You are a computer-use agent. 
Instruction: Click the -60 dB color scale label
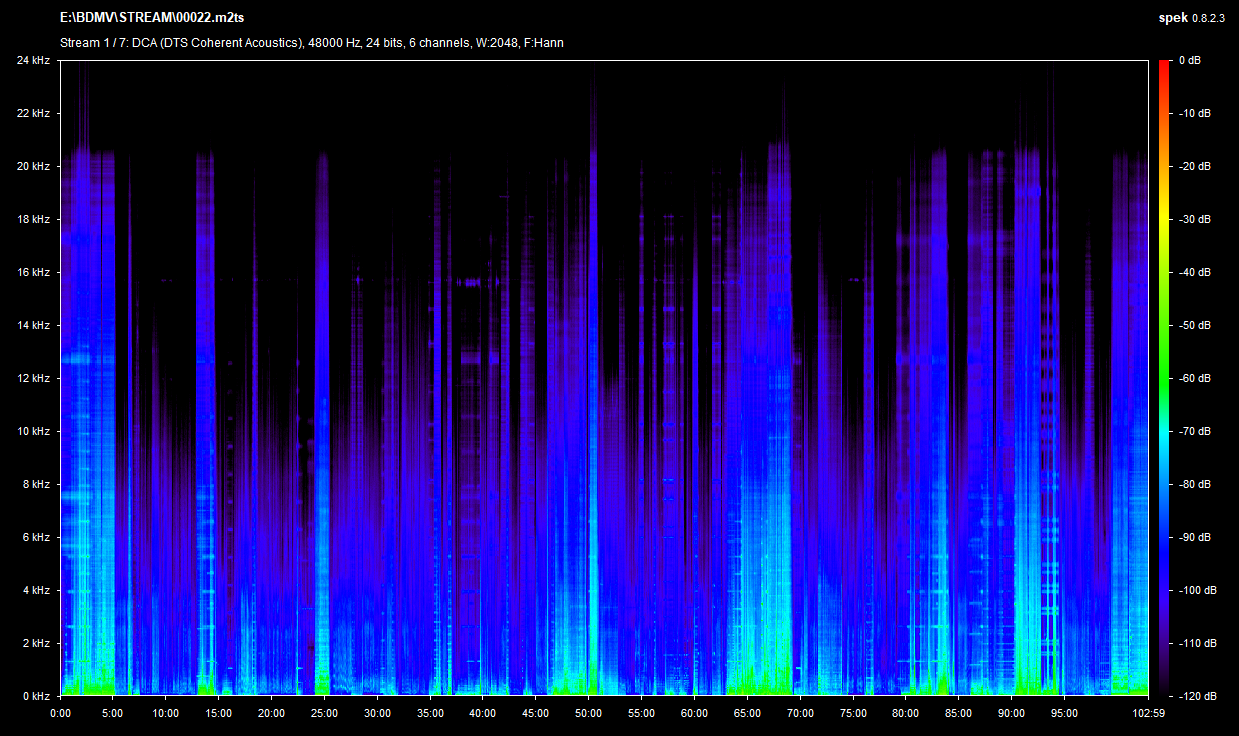point(1193,378)
